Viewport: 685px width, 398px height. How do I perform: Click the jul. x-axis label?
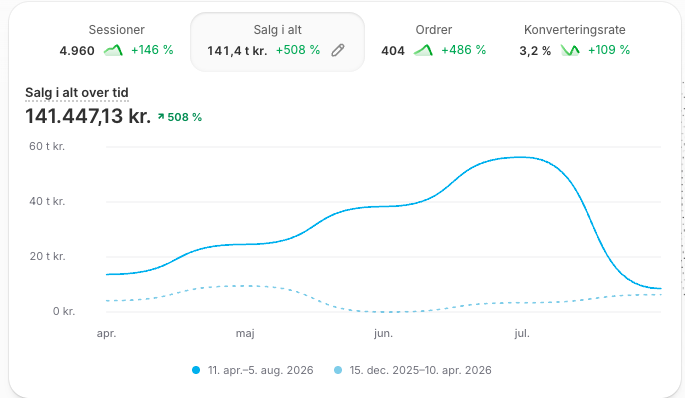[522, 334]
